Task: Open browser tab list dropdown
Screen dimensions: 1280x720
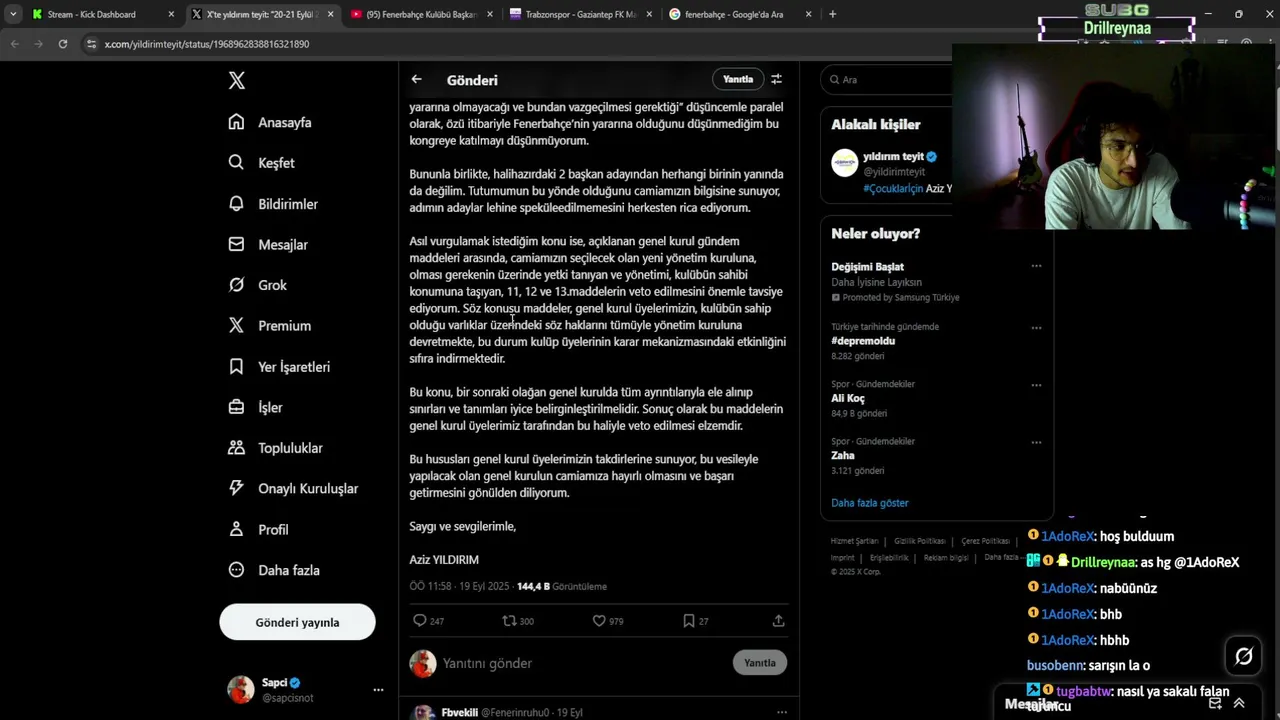Action: (13, 14)
